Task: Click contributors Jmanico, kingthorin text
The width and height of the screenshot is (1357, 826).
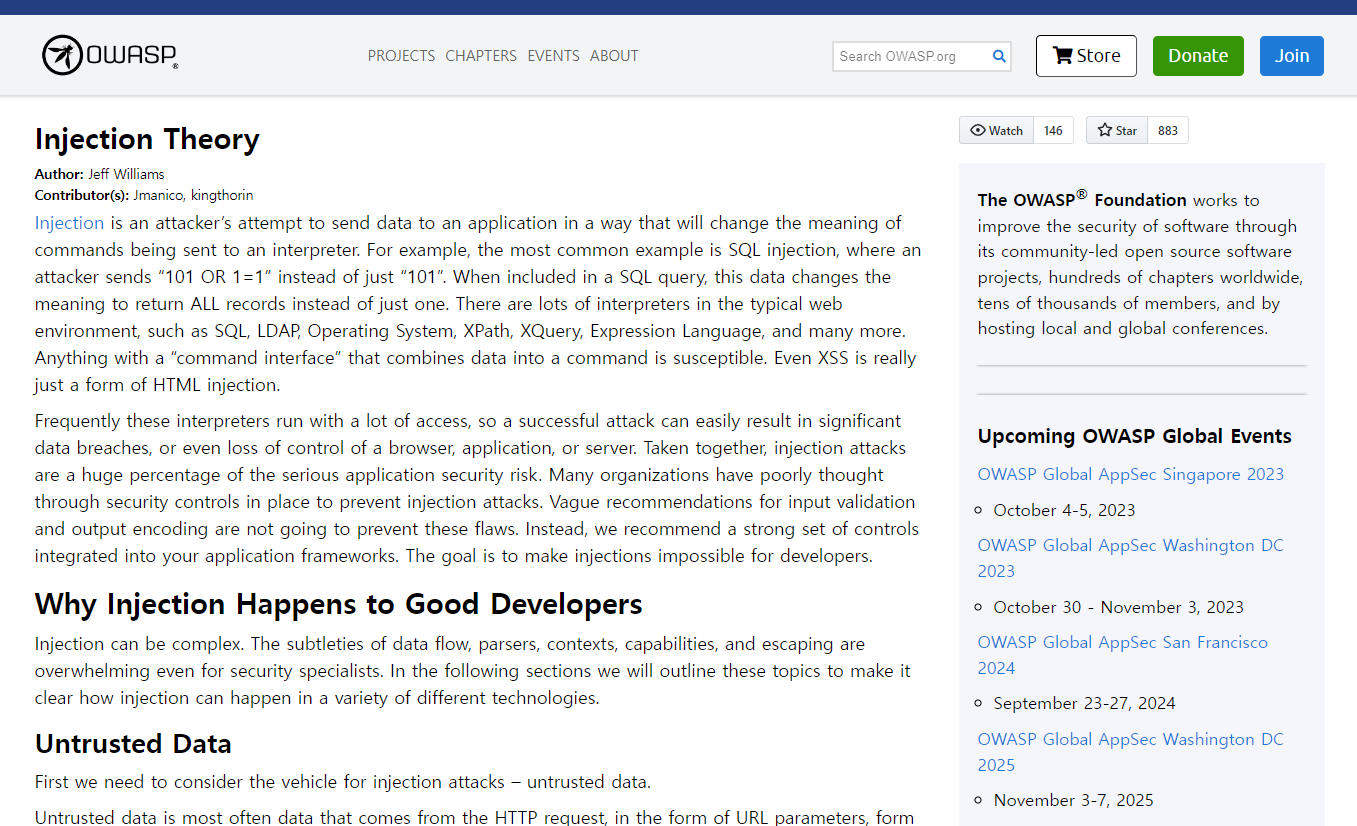Action: (x=193, y=195)
